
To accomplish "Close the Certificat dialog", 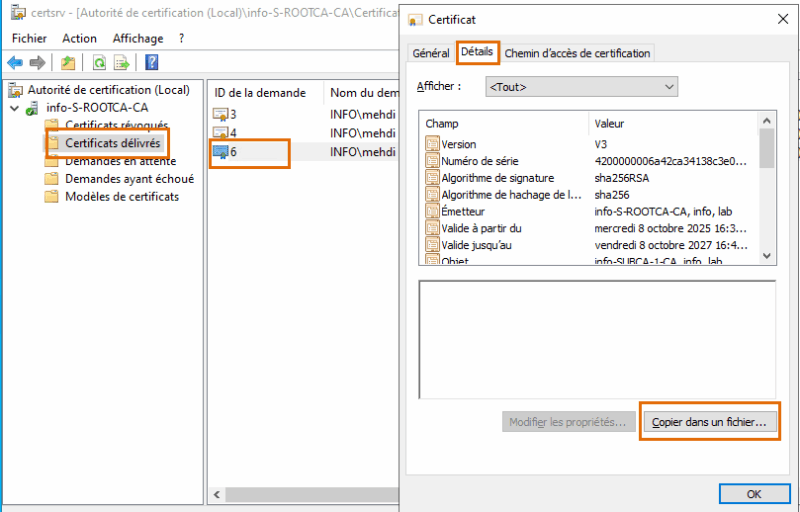I will (783, 19).
